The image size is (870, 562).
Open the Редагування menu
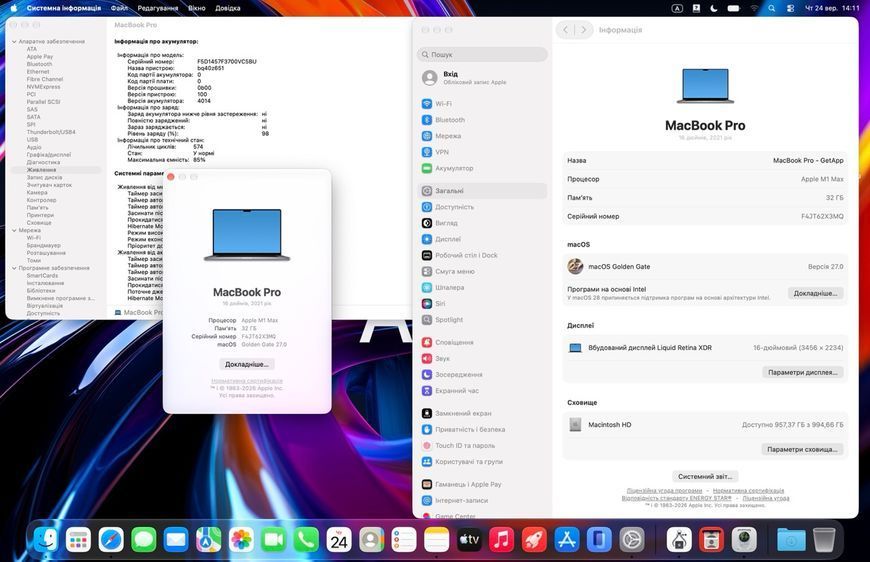pyautogui.click(x=158, y=8)
